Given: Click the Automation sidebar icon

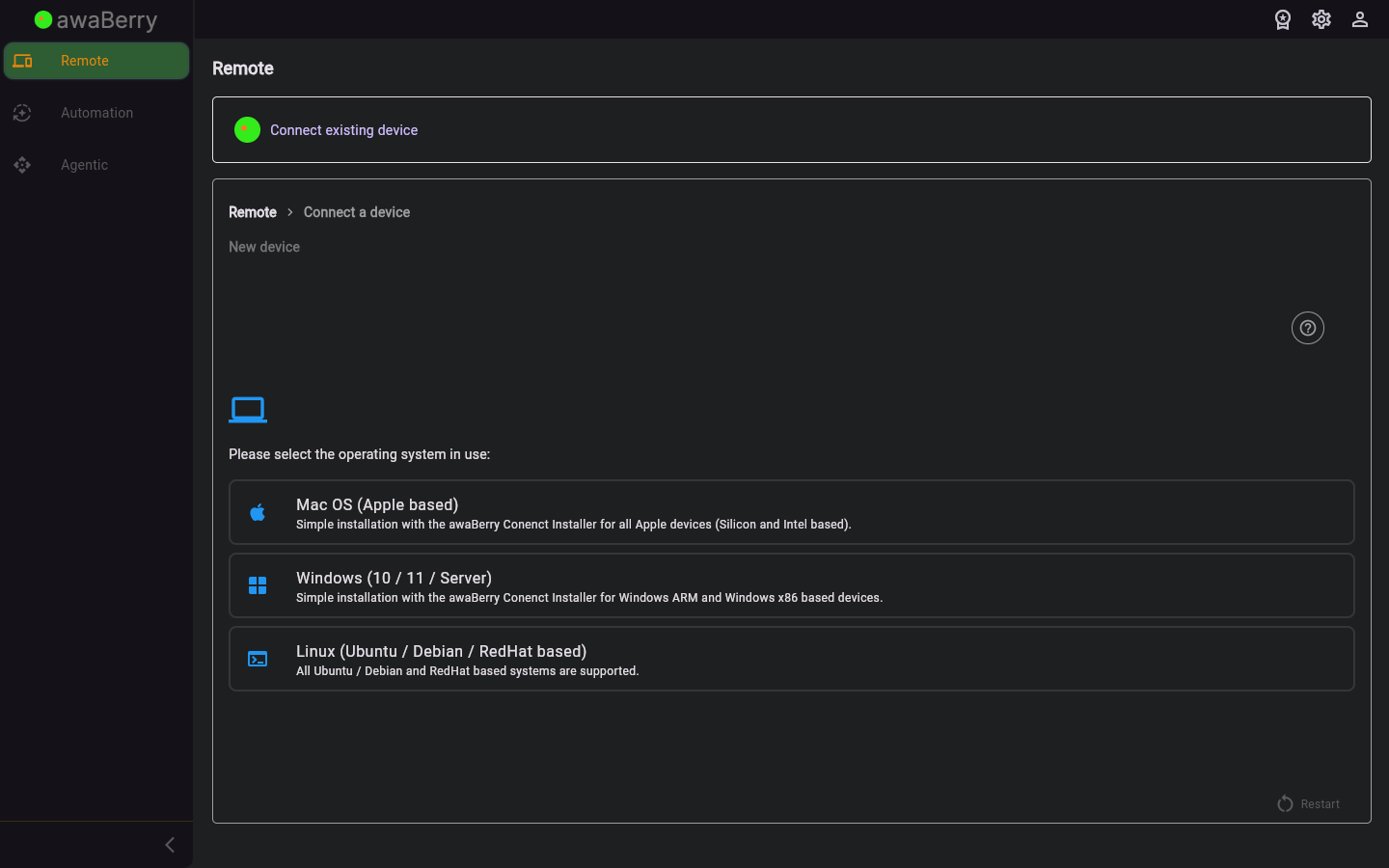Looking at the screenshot, I should [x=22, y=113].
